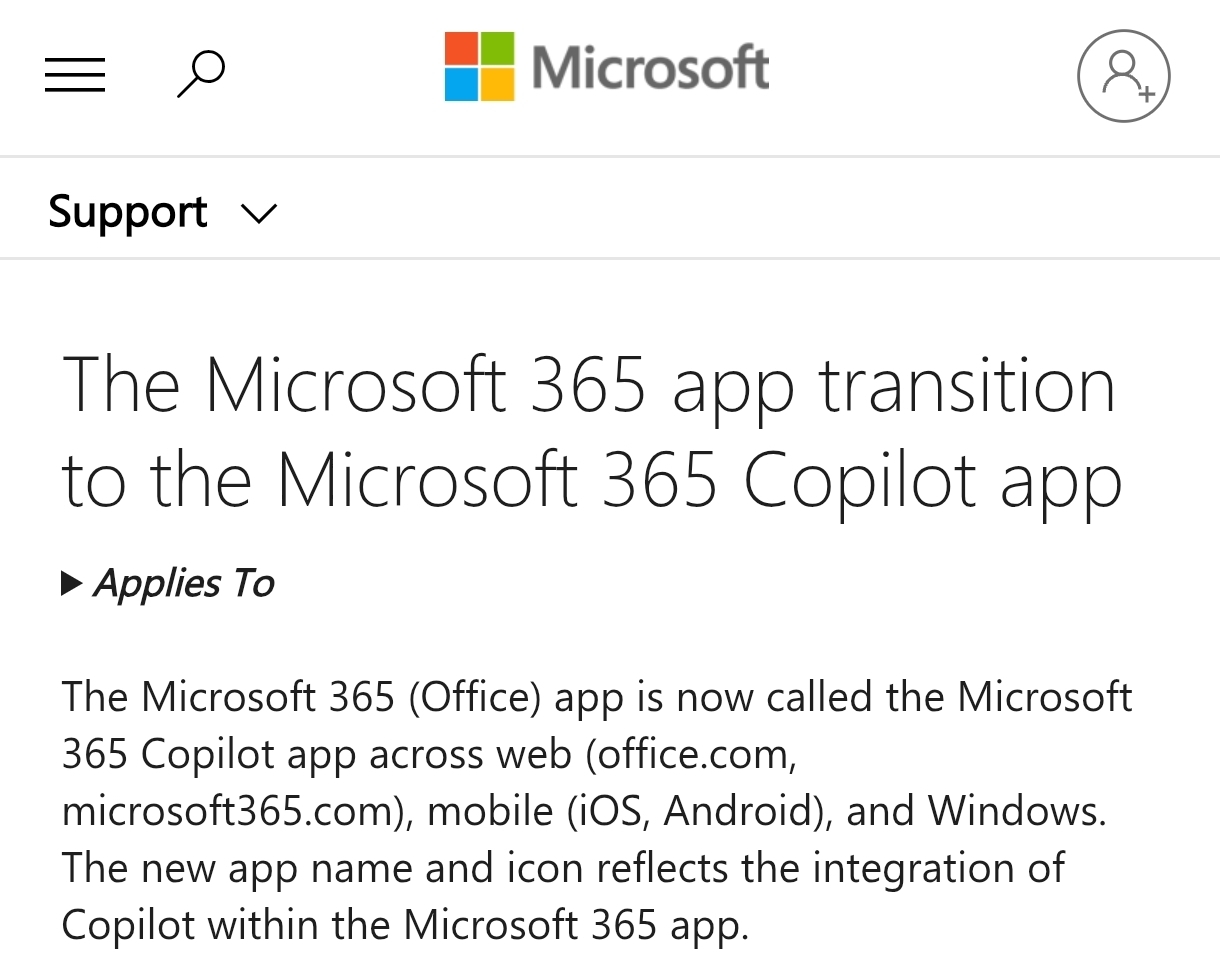1220x978 pixels.
Task: Click the red square of Microsoft logo
Action: 462,49
